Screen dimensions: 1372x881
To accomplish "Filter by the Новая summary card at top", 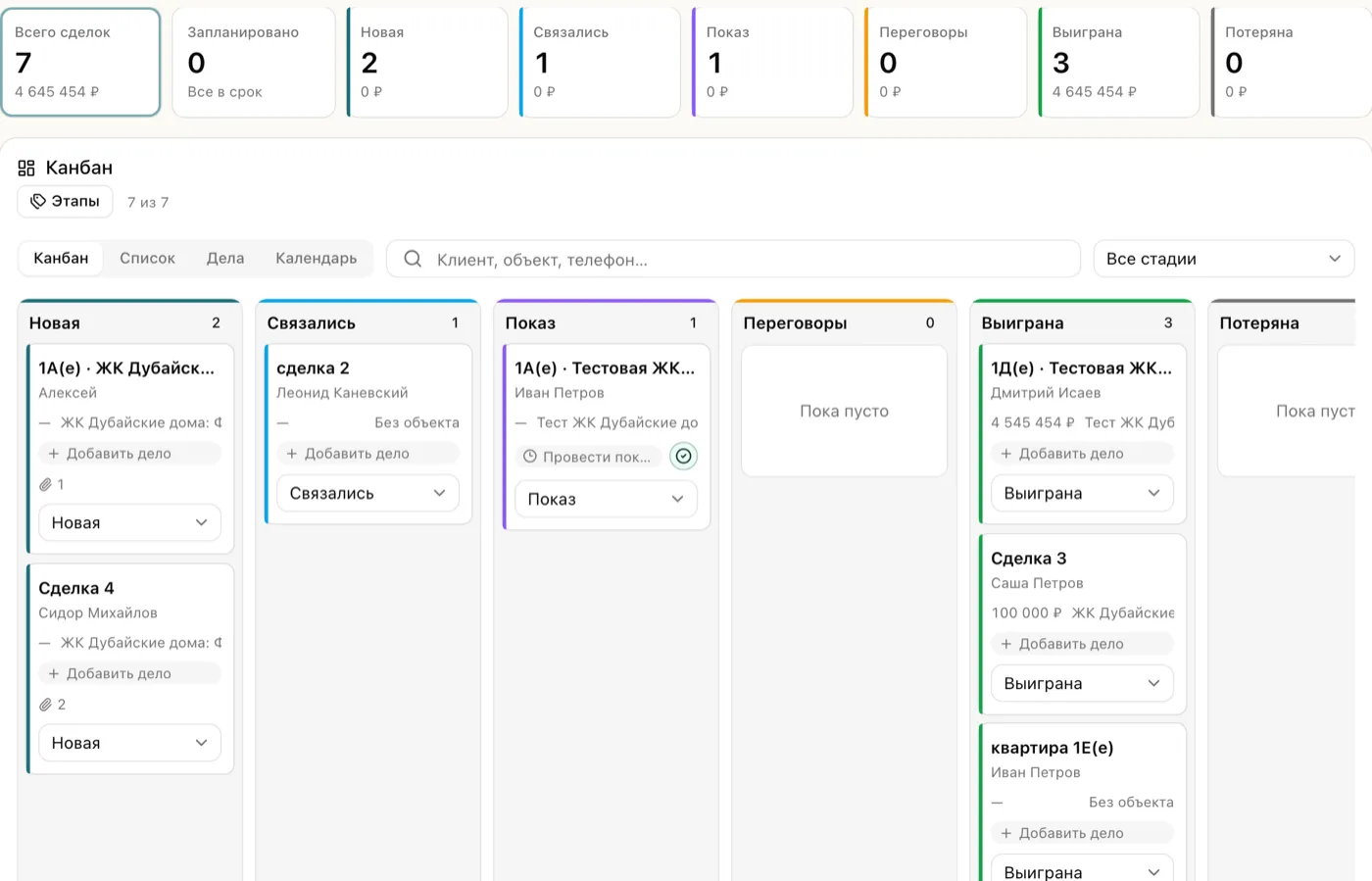I will (427, 62).
